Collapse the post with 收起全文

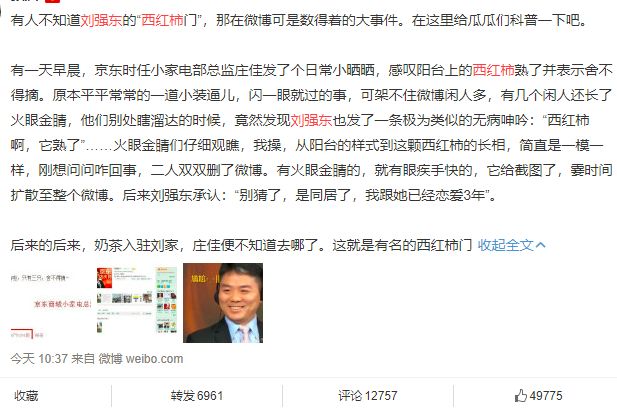click(506, 245)
